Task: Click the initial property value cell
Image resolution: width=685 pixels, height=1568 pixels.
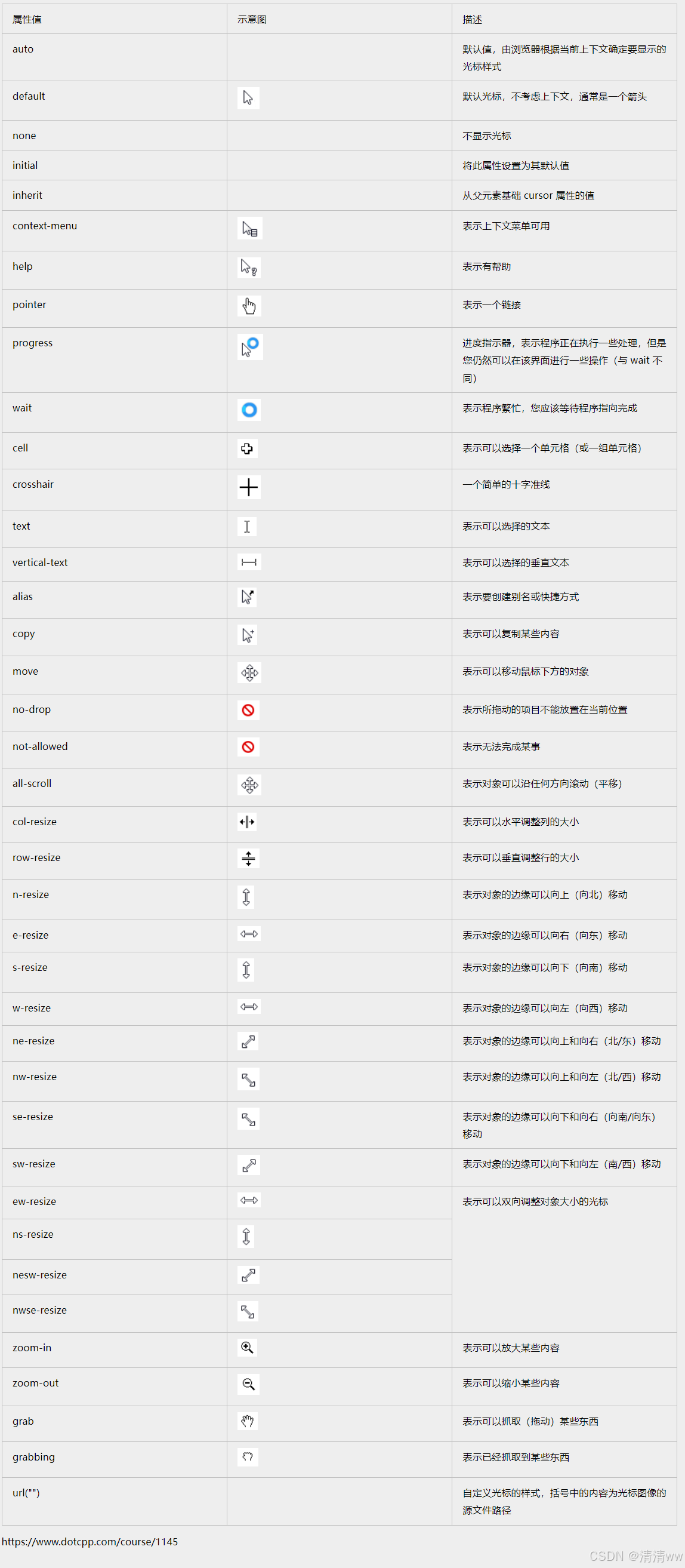Action: (115, 165)
